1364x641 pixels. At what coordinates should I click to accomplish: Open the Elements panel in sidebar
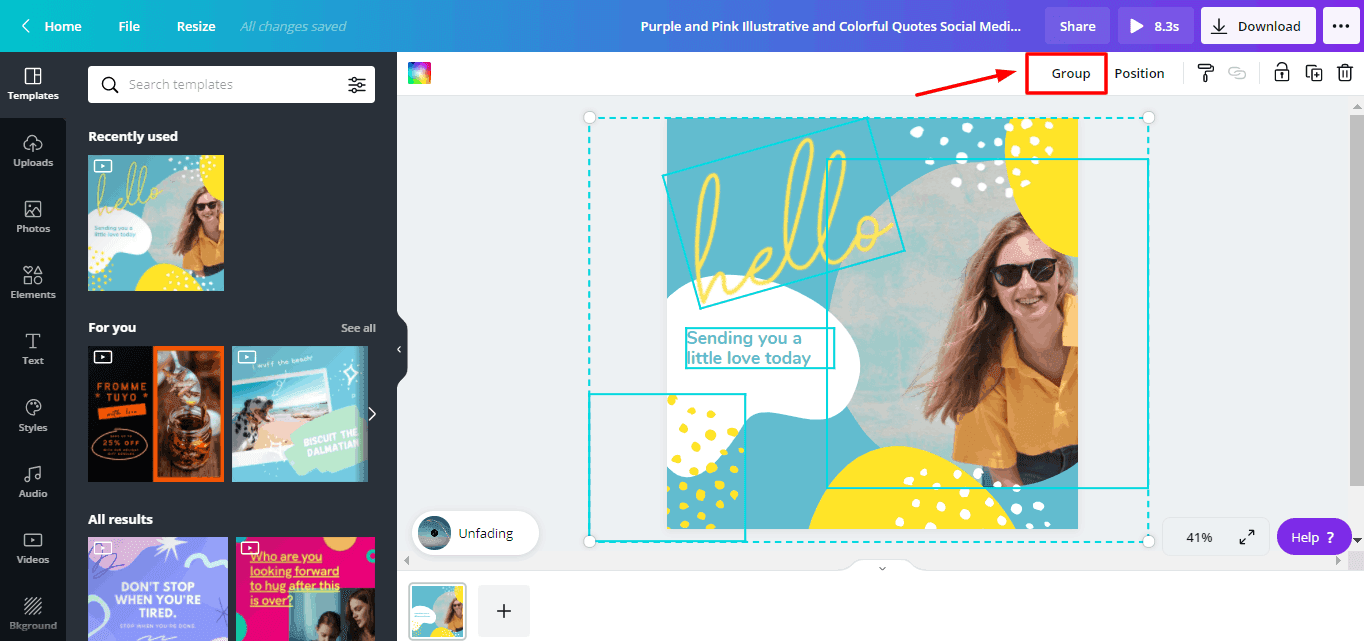tap(33, 283)
